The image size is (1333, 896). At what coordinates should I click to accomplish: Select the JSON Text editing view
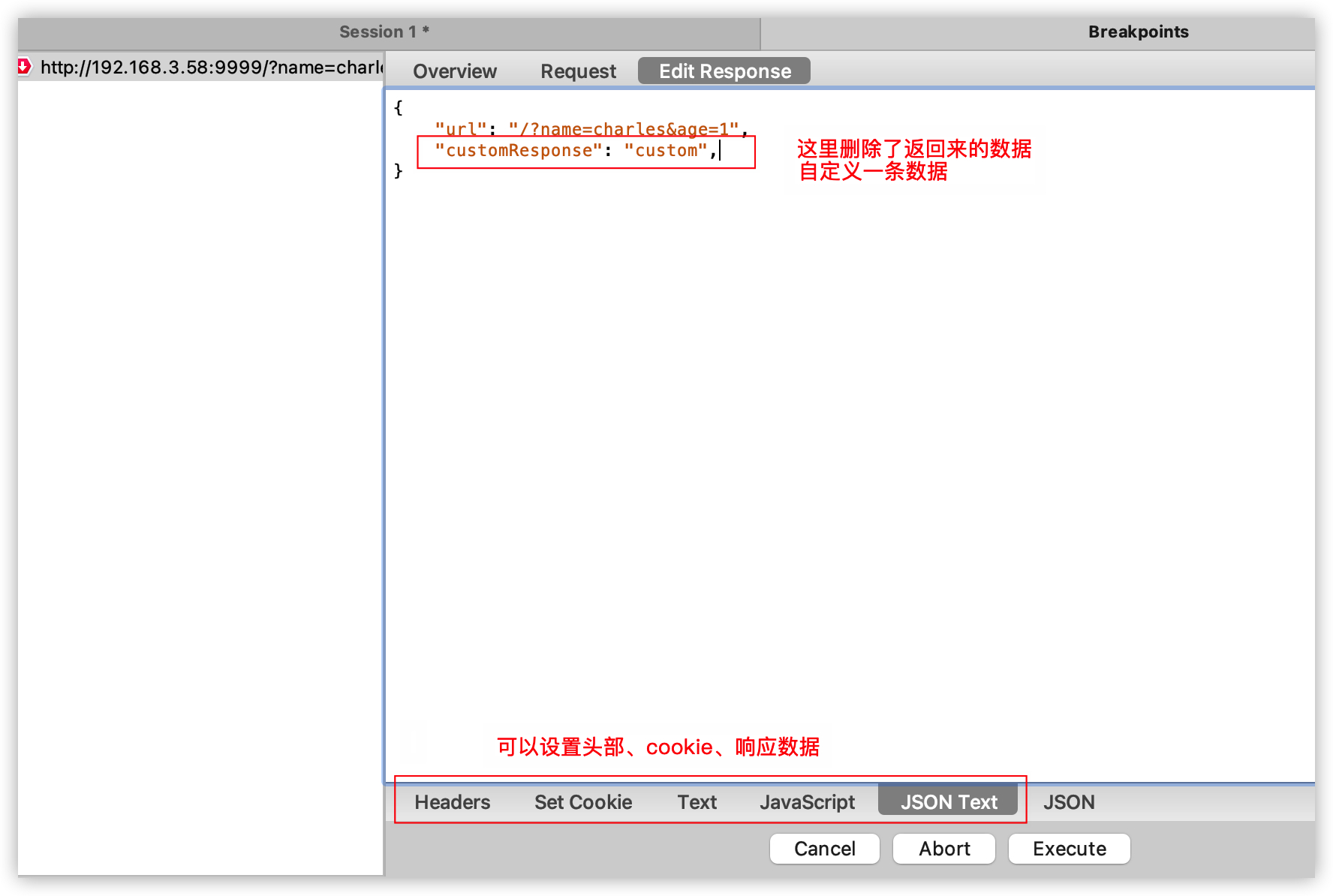[x=948, y=801]
